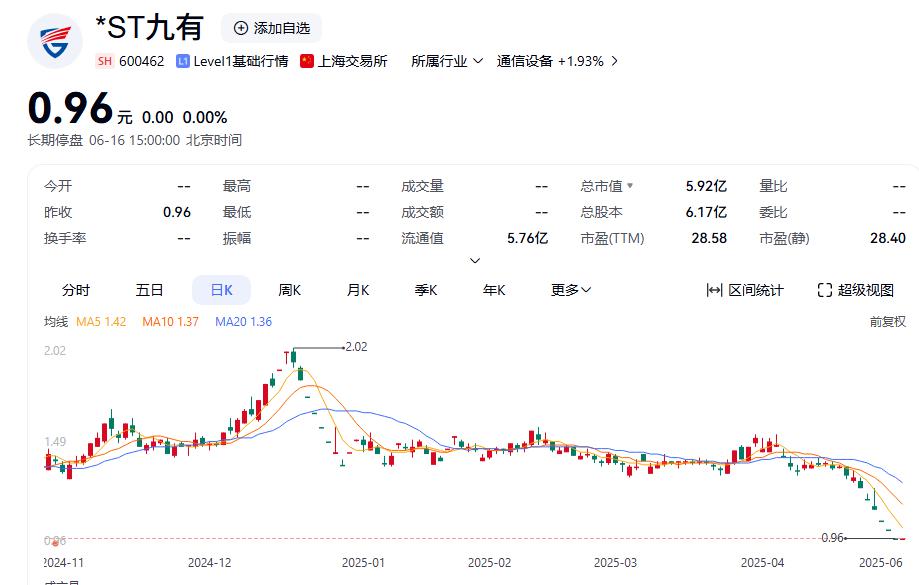Open 前复权 adjustment selector
This screenshot has height=585, width=919.
pyautogui.click(x=887, y=321)
